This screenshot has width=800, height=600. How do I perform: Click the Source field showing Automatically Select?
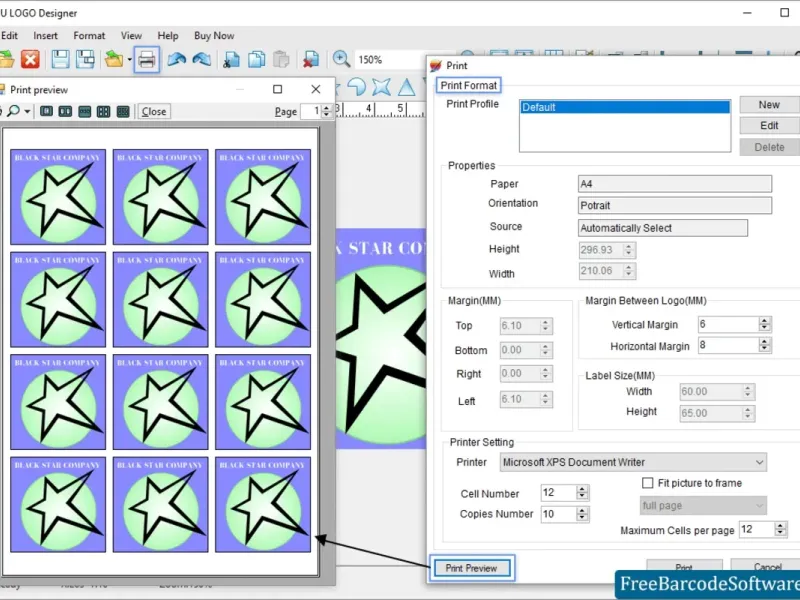tap(663, 228)
